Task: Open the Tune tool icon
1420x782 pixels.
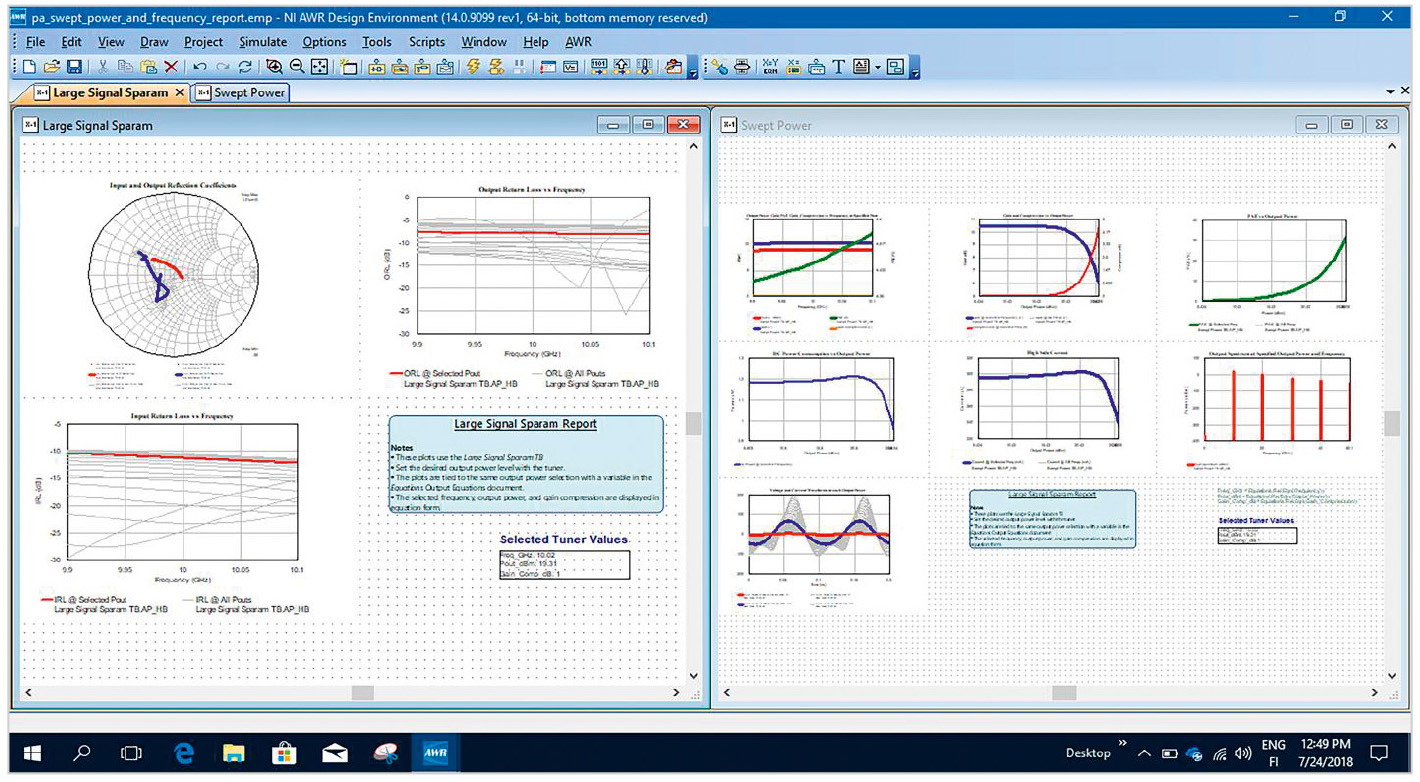Action: (548, 67)
